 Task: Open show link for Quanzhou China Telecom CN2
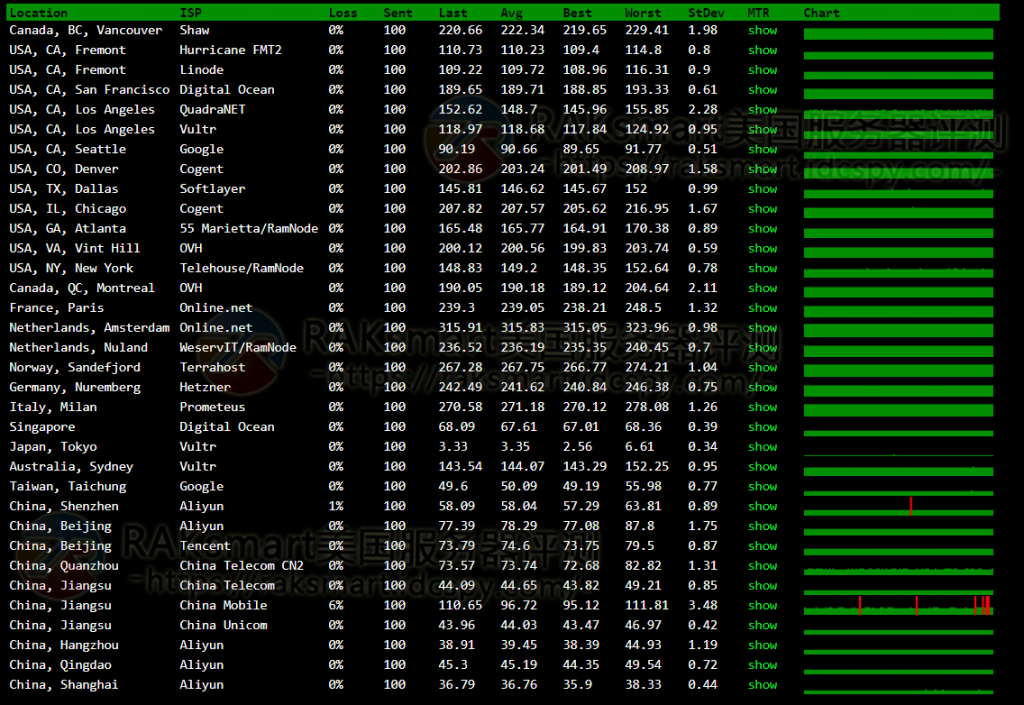click(x=762, y=566)
